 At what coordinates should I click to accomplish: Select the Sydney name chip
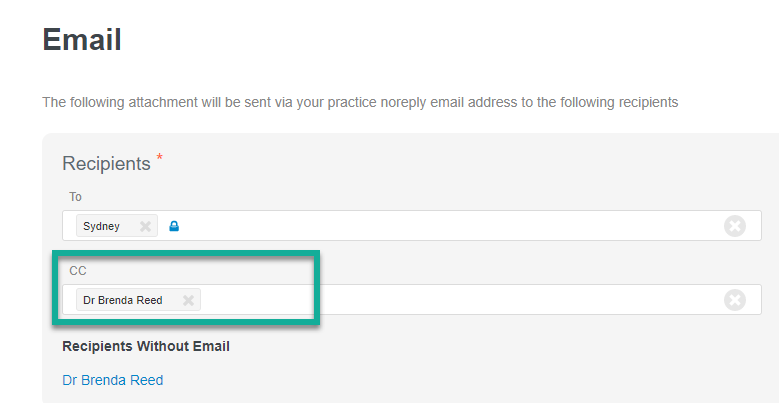[x=117, y=226]
